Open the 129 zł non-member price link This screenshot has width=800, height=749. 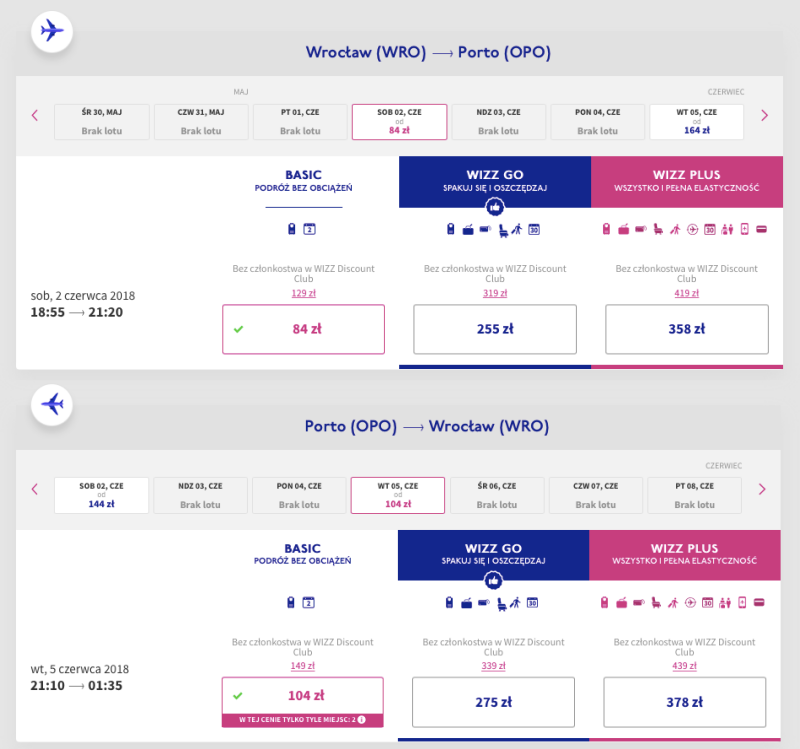click(304, 293)
